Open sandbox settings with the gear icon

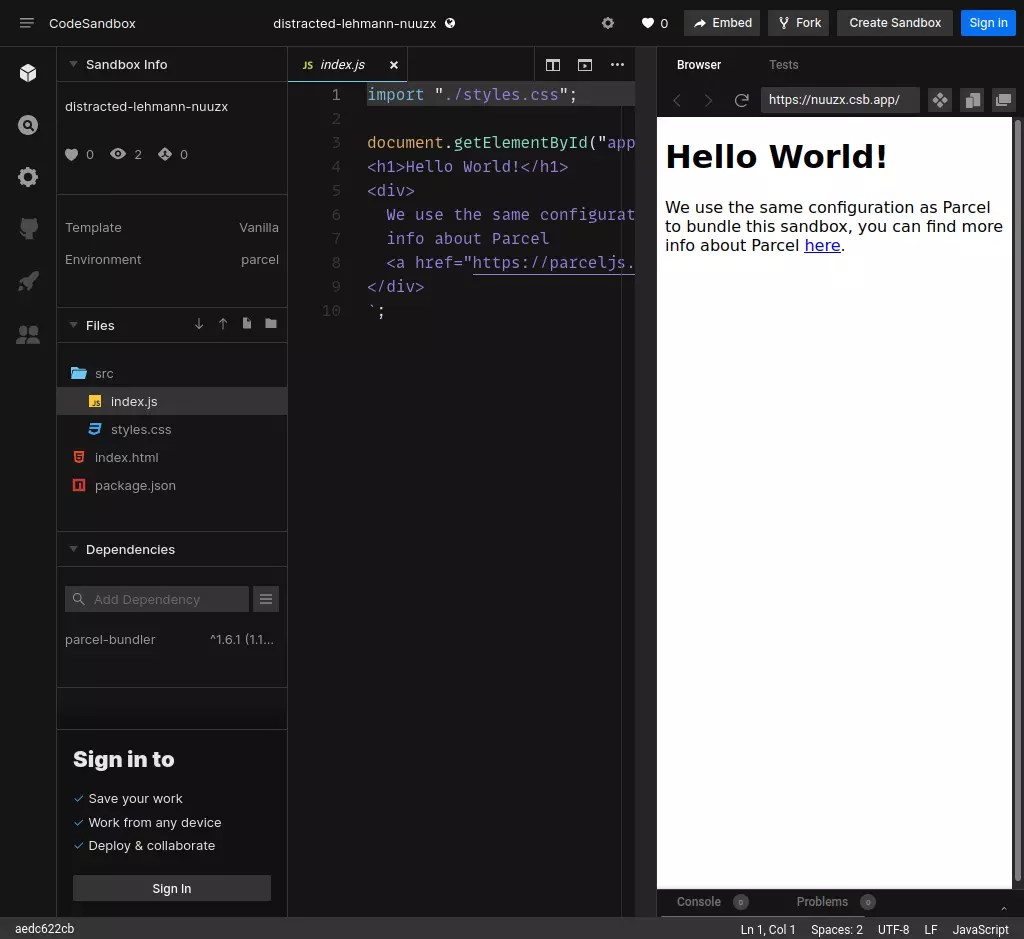point(608,22)
